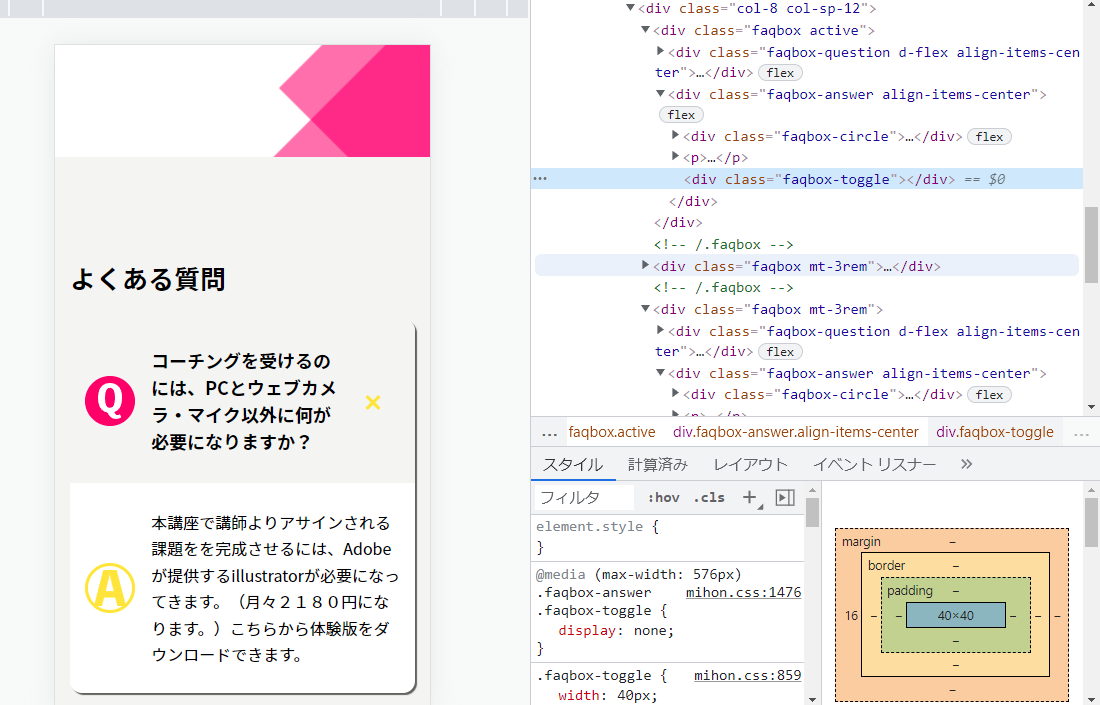
Task: Click the new style rule plus icon
Action: pos(748,497)
